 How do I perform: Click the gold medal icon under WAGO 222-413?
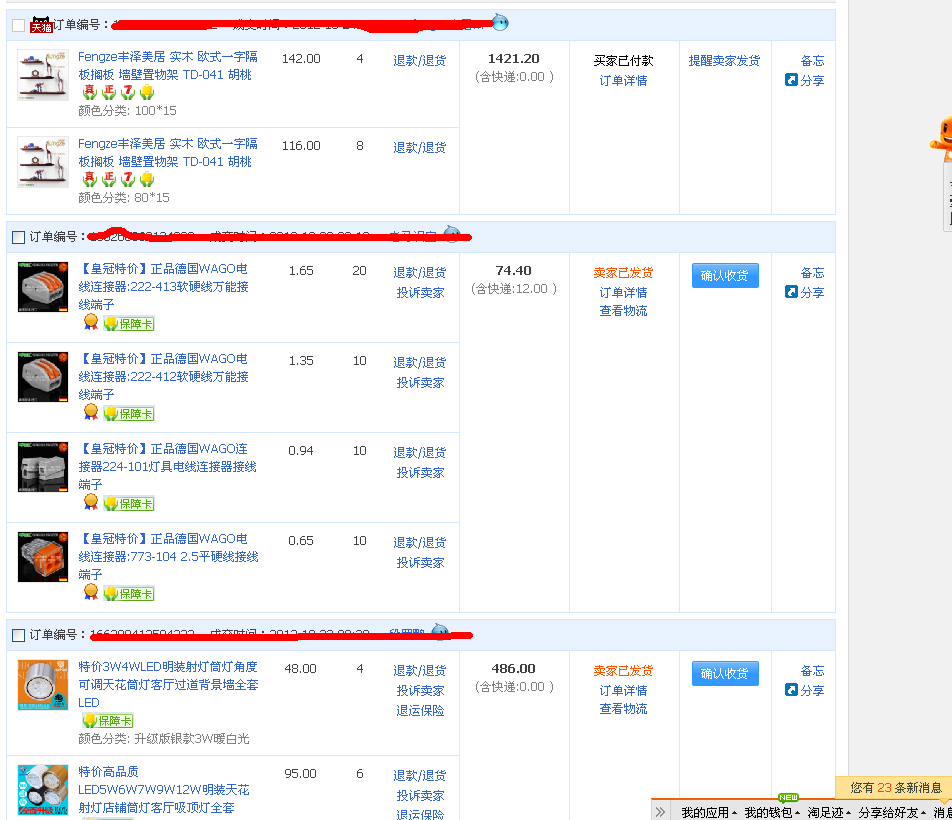[x=90, y=322]
